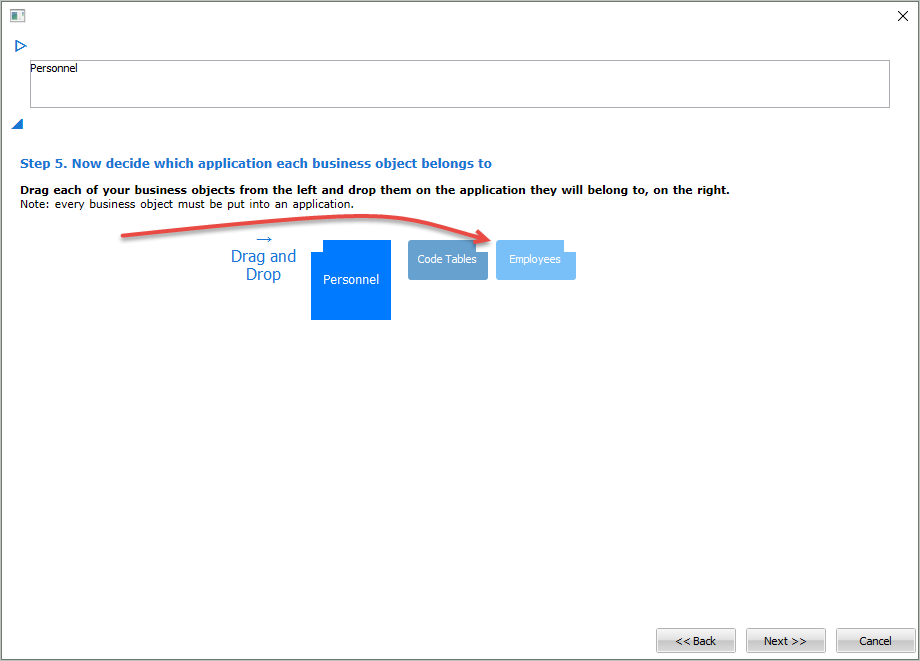920x661 pixels.
Task: Expand the outlined triangle arrow above text box
Action: (21, 46)
